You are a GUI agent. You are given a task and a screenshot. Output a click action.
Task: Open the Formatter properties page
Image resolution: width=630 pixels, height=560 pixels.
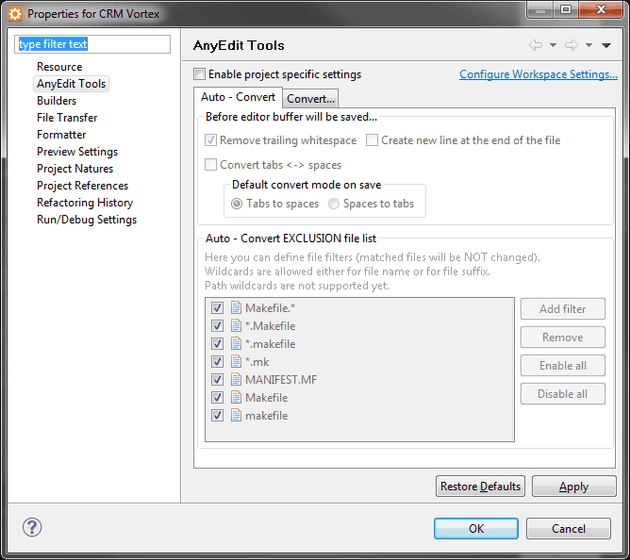click(x=61, y=135)
